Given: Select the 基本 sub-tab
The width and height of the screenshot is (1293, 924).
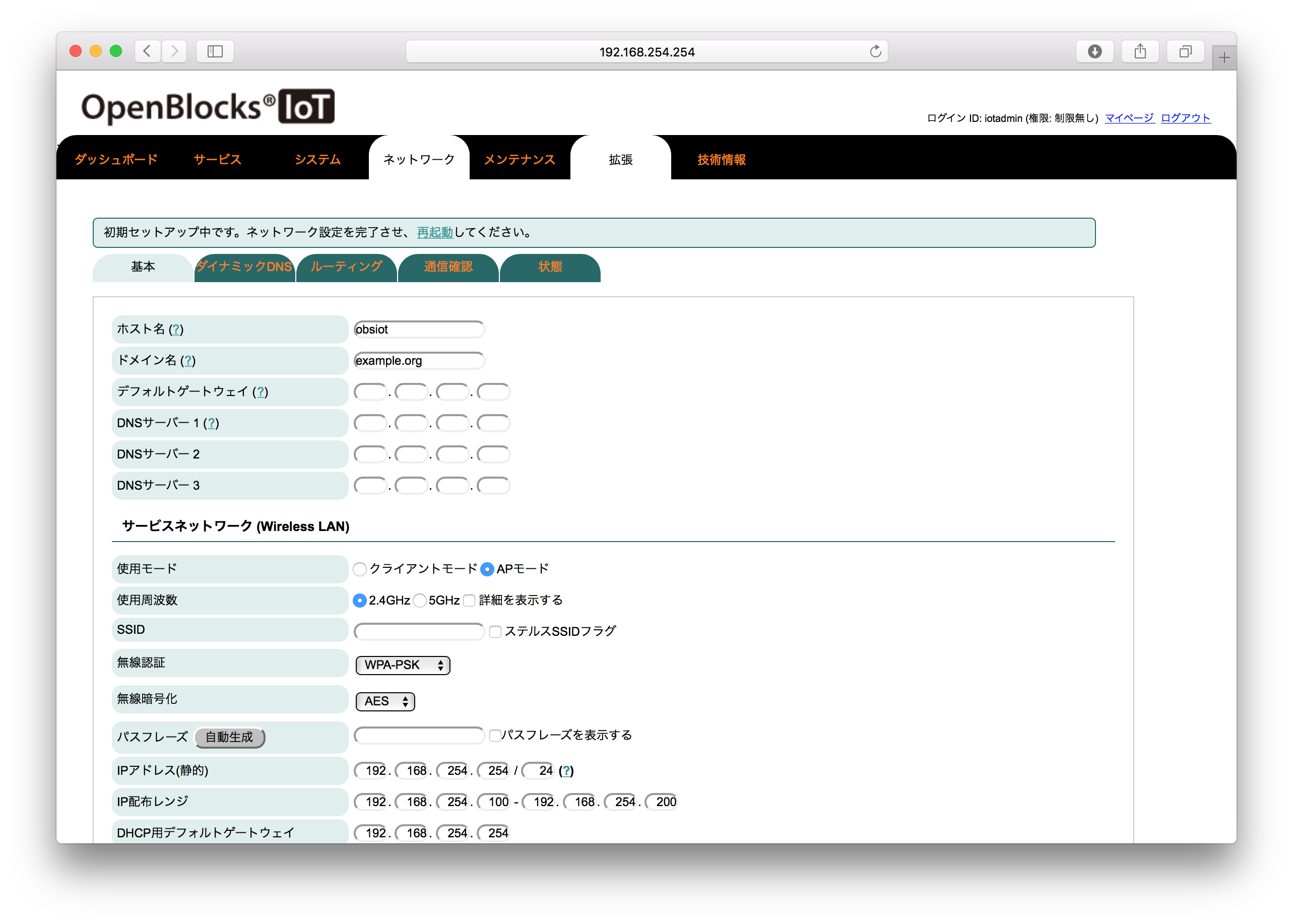Looking at the screenshot, I should pos(143,268).
